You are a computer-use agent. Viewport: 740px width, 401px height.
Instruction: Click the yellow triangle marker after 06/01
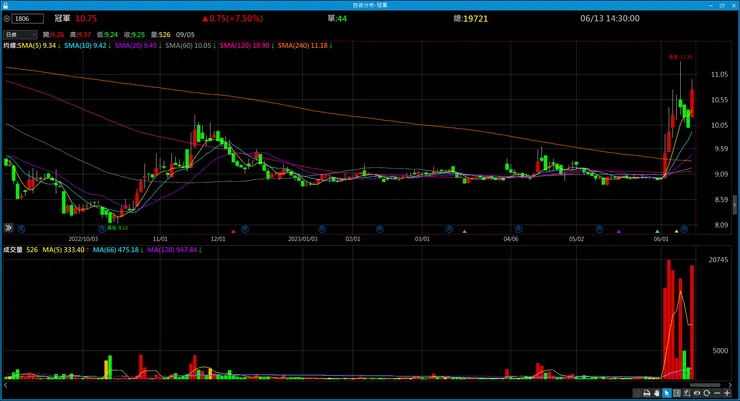pos(676,231)
